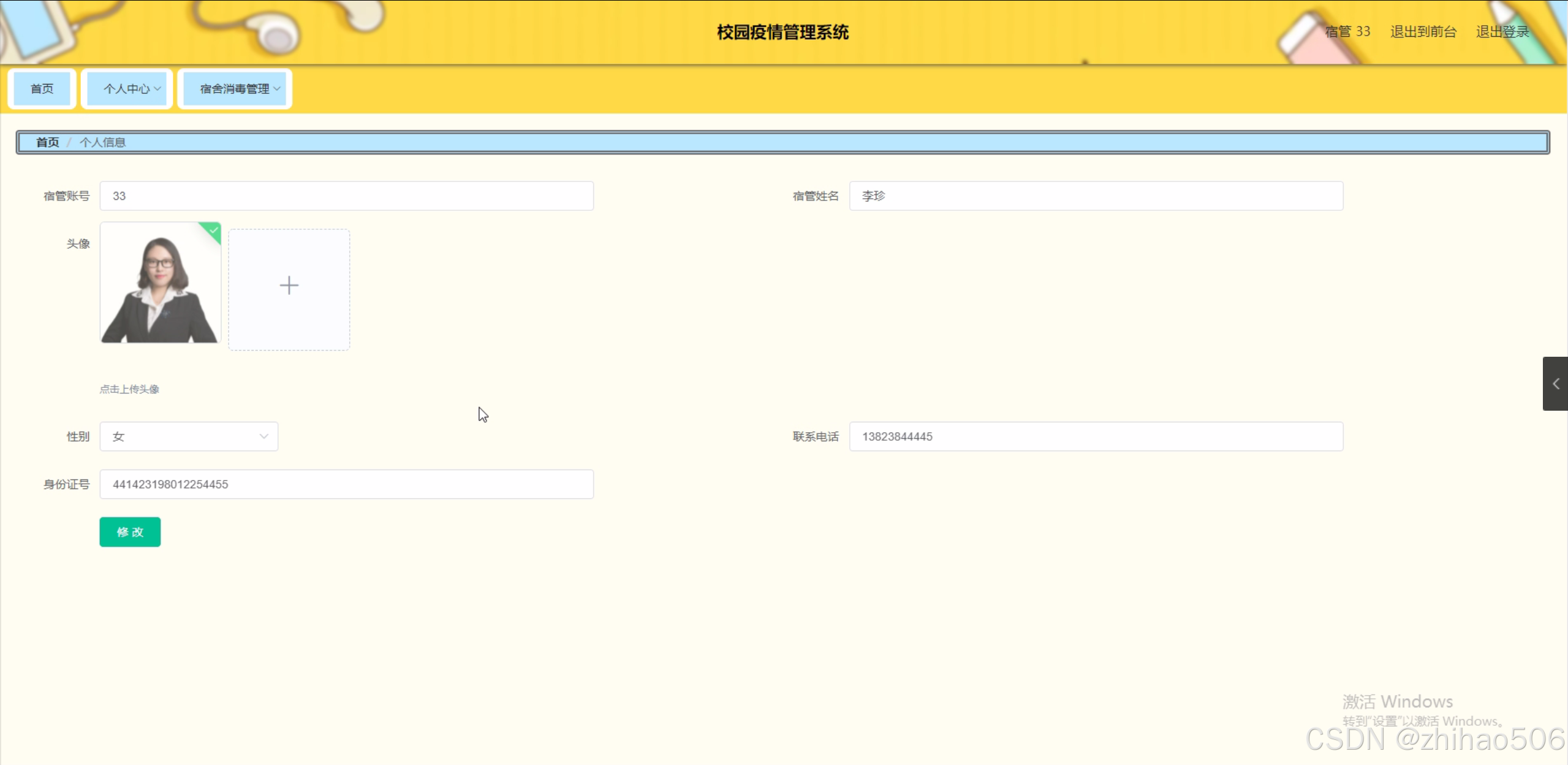Focus the 宿管账号 input field
This screenshot has height=765, width=1568.
(x=346, y=196)
